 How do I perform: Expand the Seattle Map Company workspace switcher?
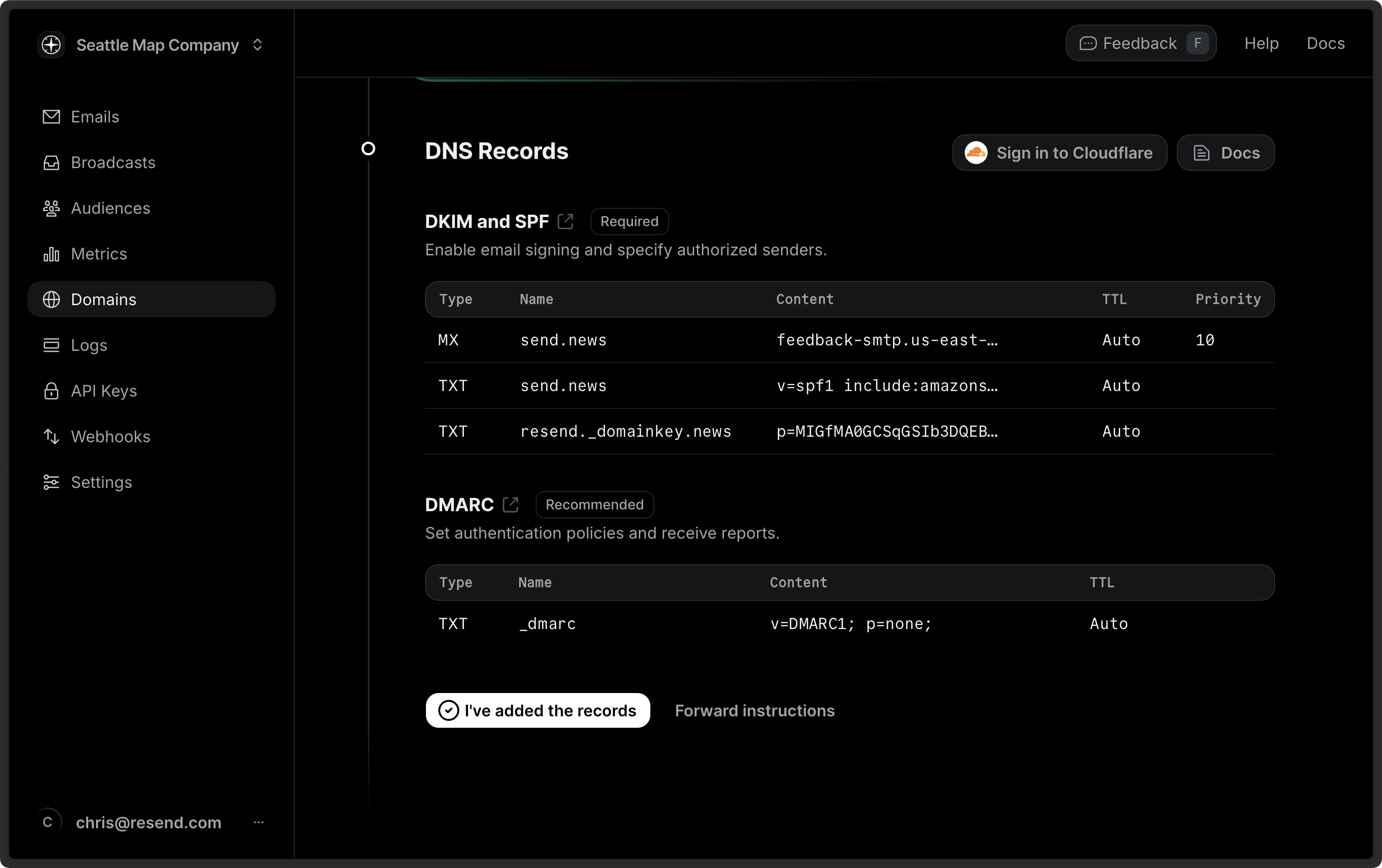coord(257,45)
